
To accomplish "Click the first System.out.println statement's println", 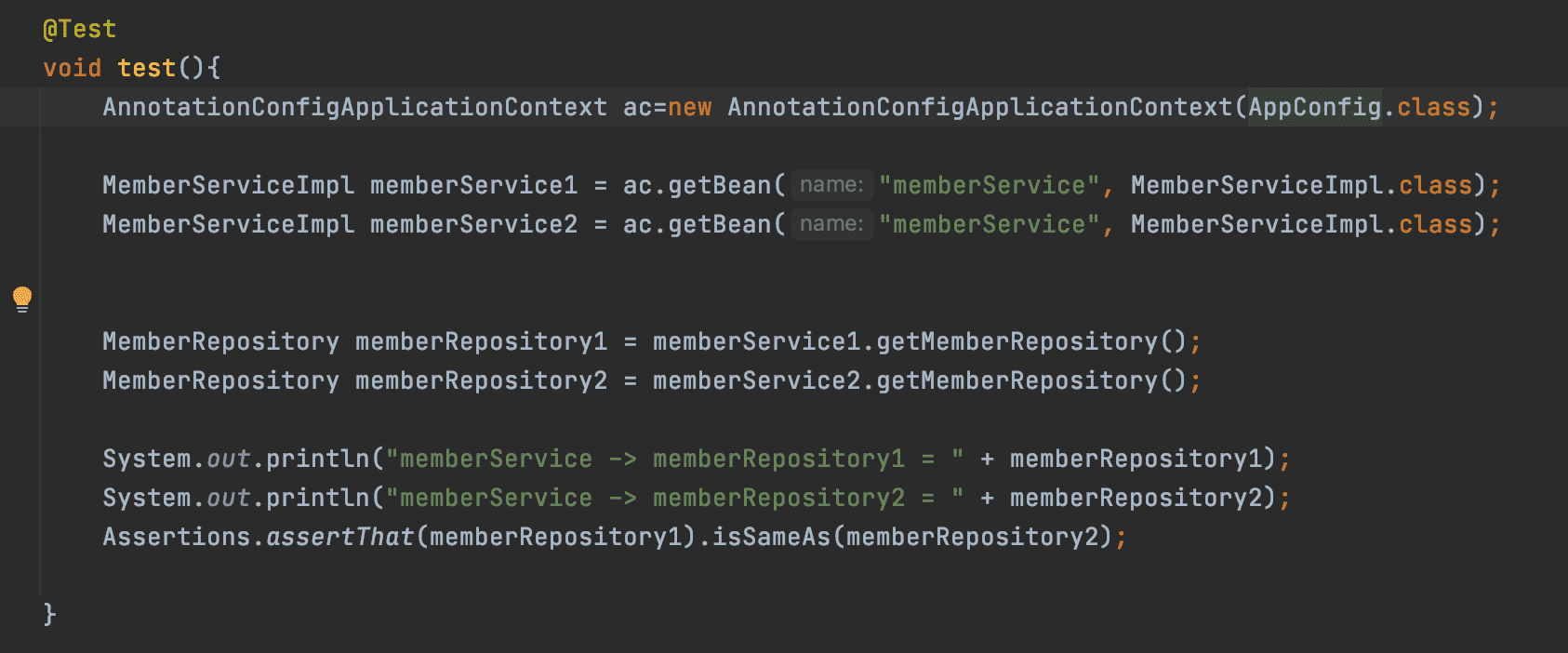I will tap(317, 459).
